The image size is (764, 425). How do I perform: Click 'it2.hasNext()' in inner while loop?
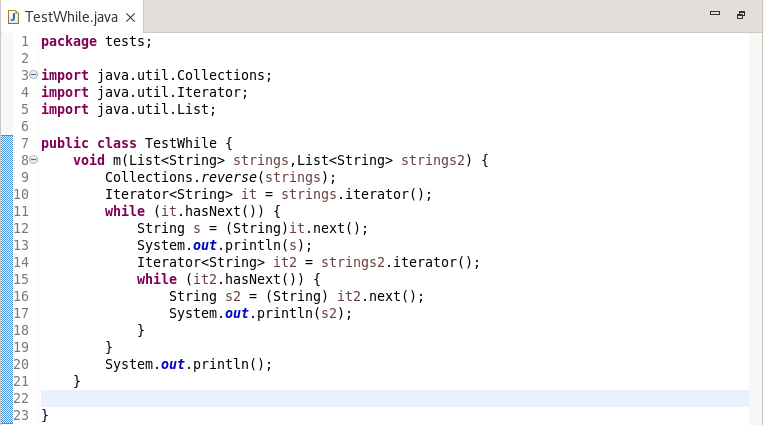pyautogui.click(x=245, y=280)
